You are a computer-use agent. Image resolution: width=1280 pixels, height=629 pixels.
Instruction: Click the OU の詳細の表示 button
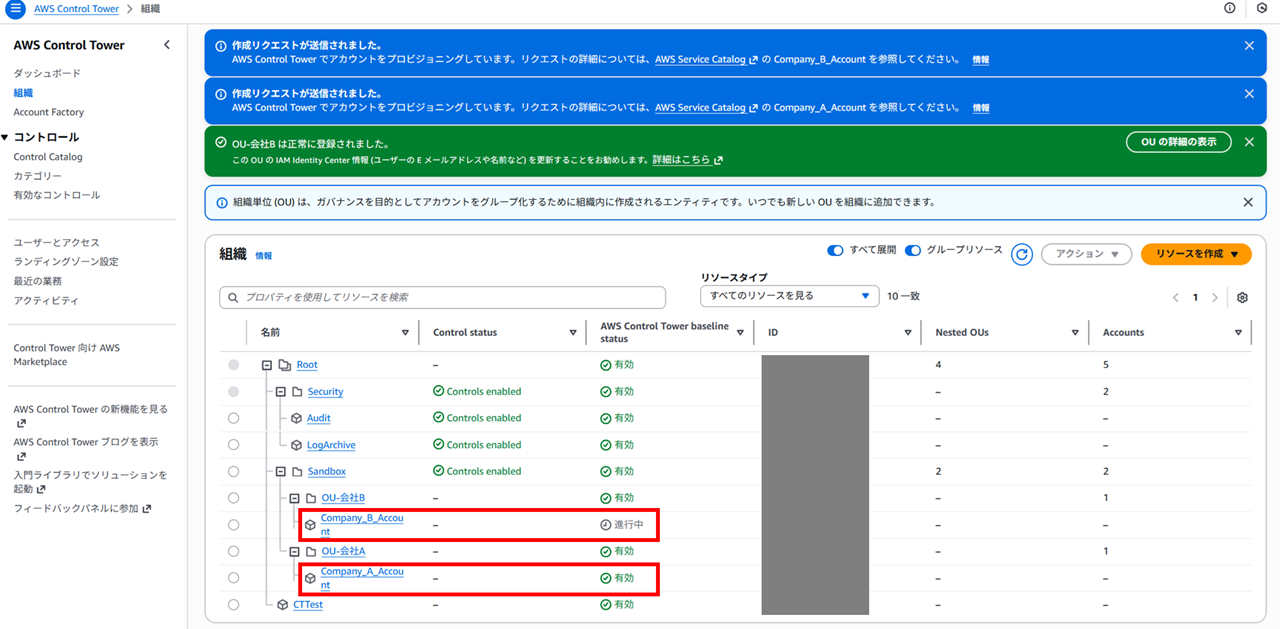tap(1178, 141)
